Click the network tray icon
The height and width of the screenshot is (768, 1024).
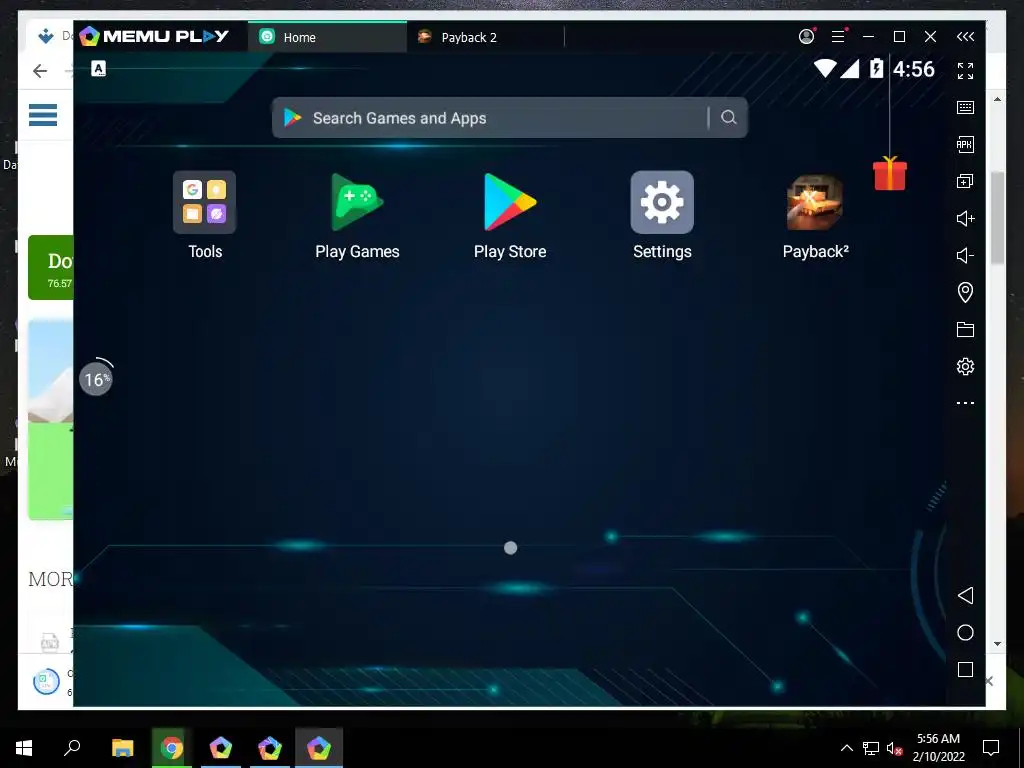click(871, 748)
